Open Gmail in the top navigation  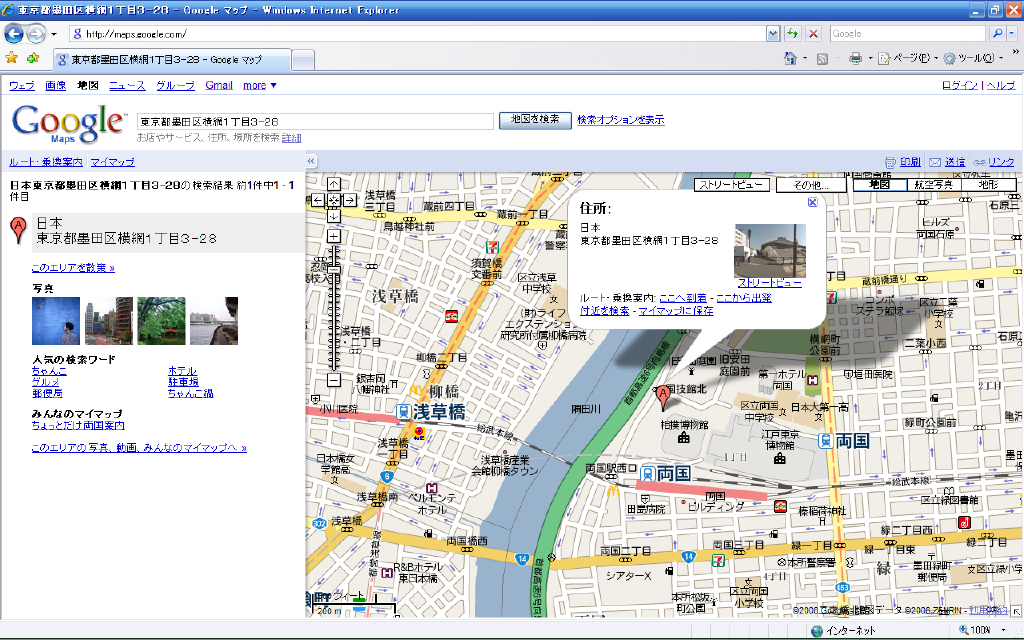219,85
